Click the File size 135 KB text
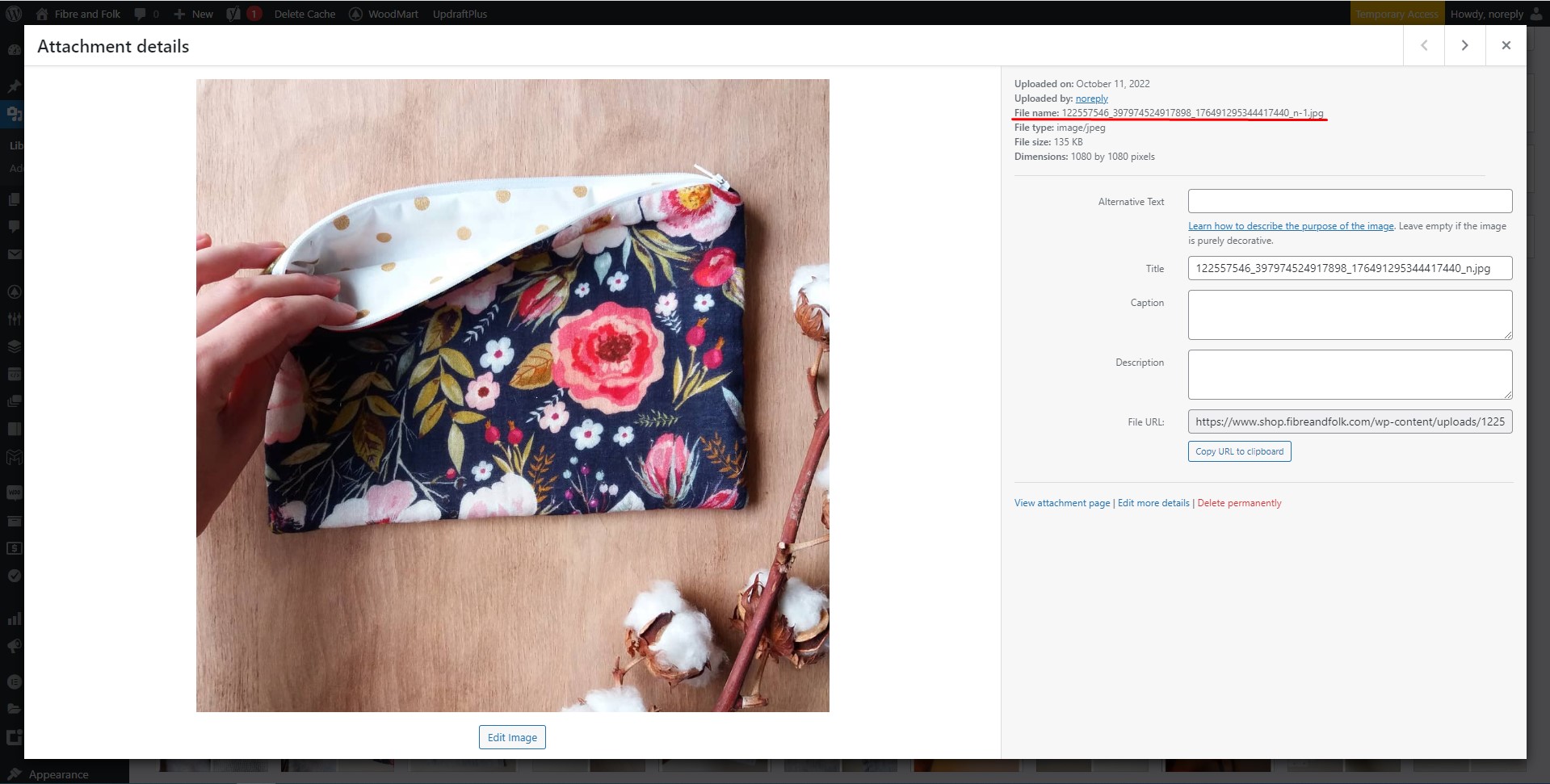This screenshot has height=784, width=1550. (x=1048, y=142)
